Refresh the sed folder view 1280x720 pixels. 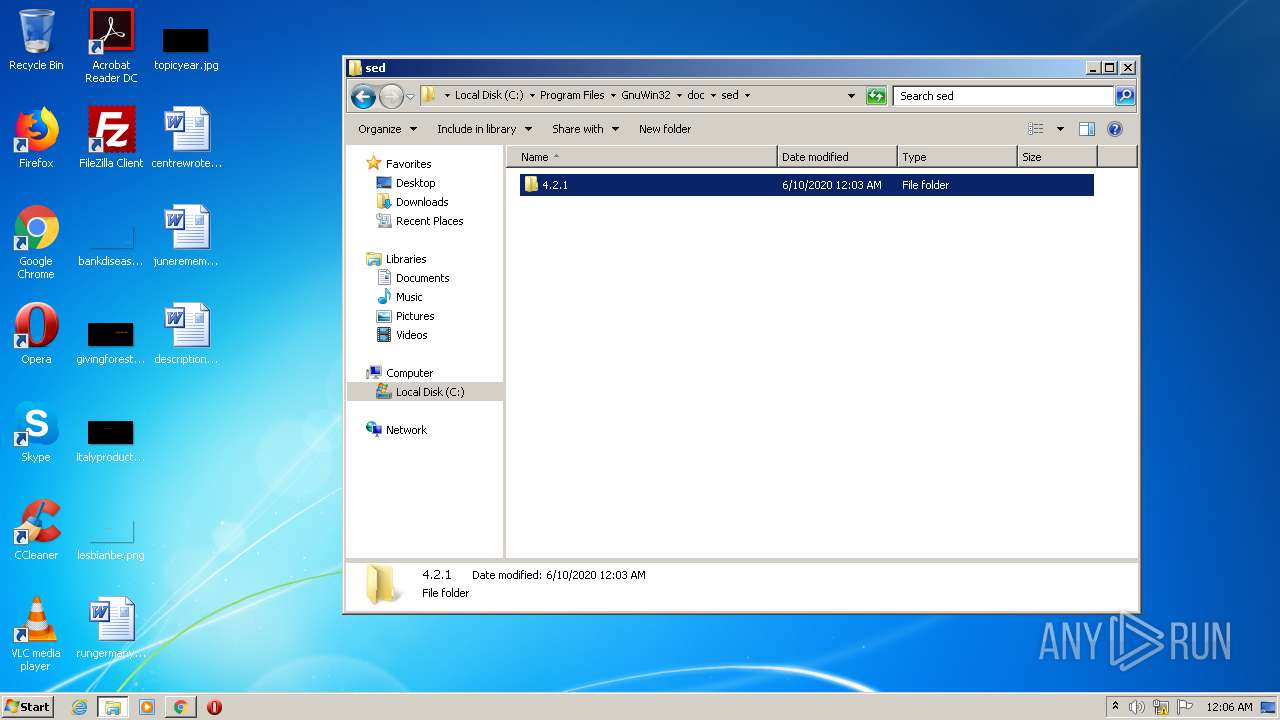876,96
